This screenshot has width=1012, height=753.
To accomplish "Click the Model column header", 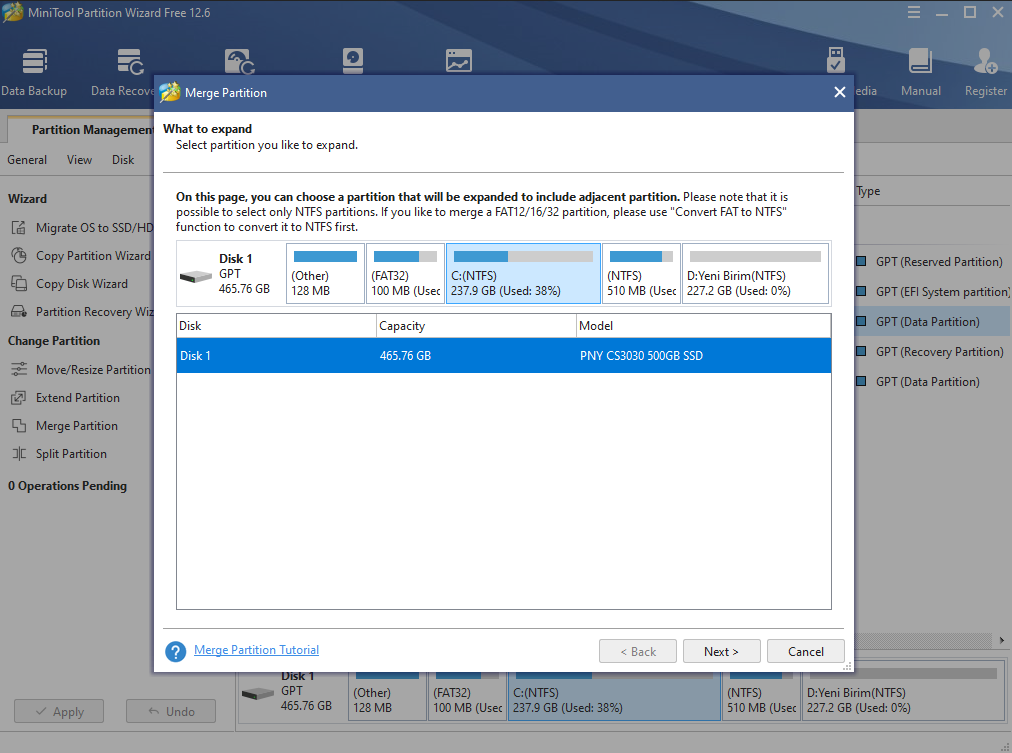I will tap(703, 326).
